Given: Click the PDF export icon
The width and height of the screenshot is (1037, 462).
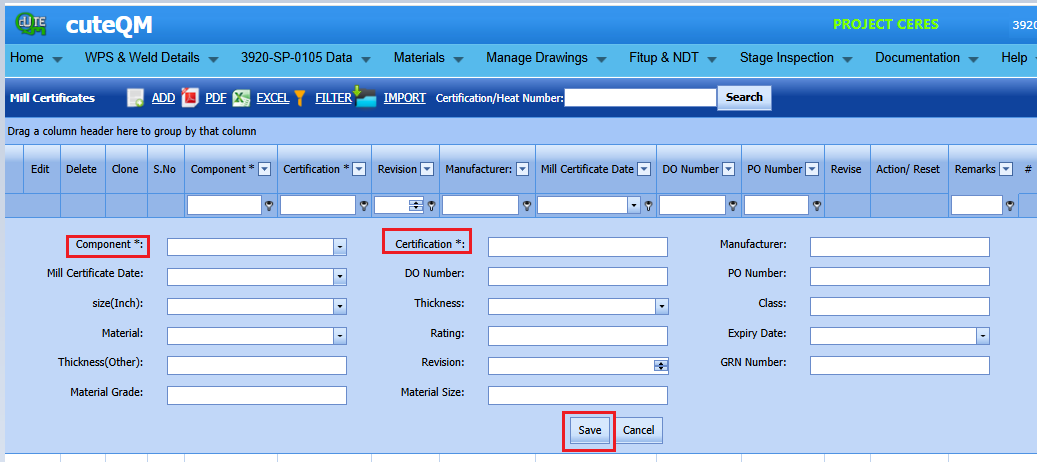Looking at the screenshot, I should click(x=190, y=98).
